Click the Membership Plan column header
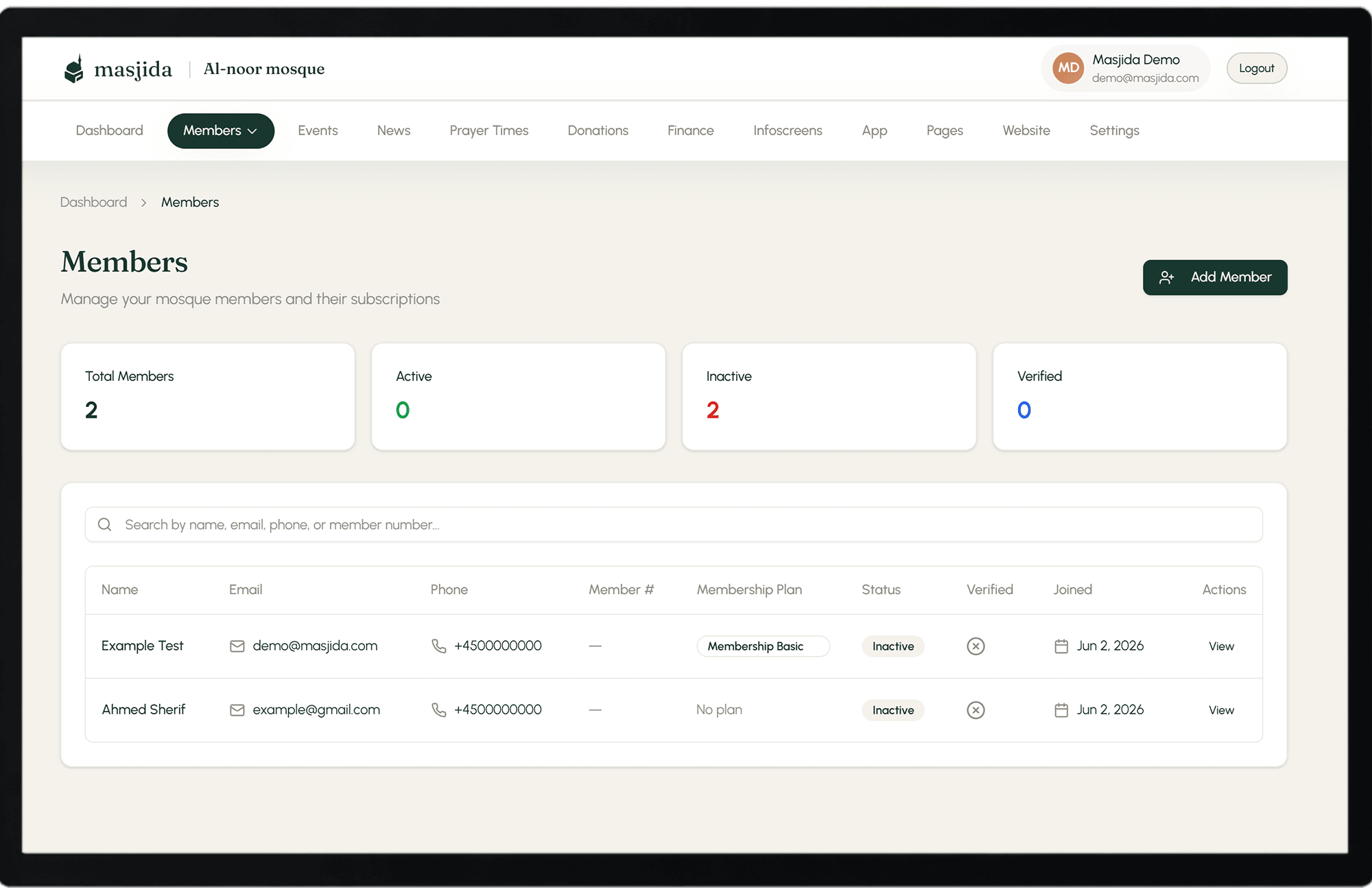The image size is (1372, 892). pyautogui.click(x=749, y=589)
